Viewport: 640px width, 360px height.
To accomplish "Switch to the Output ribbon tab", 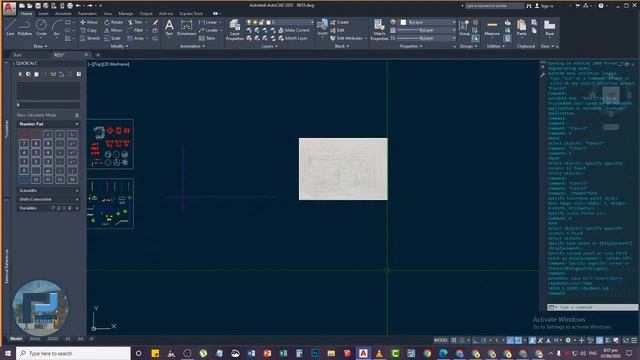I will (146, 13).
